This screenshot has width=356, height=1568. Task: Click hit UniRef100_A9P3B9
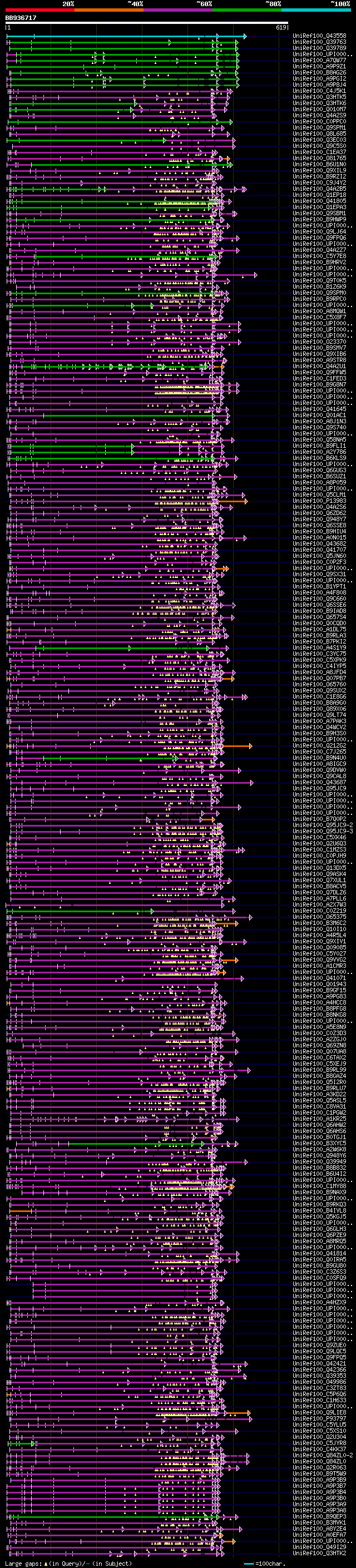(319, 1480)
